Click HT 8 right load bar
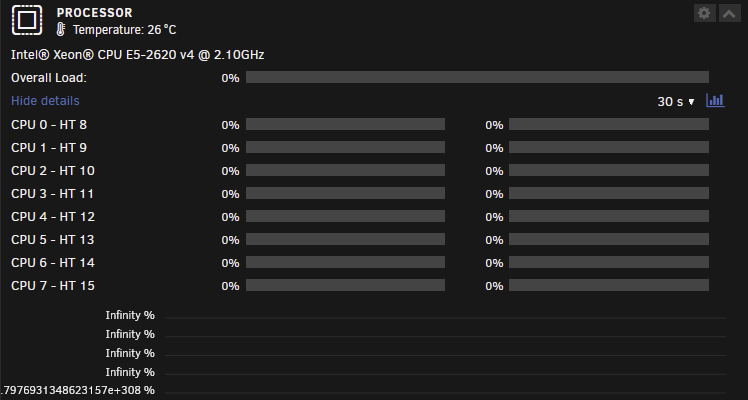This screenshot has height=400, width=748. pos(609,124)
